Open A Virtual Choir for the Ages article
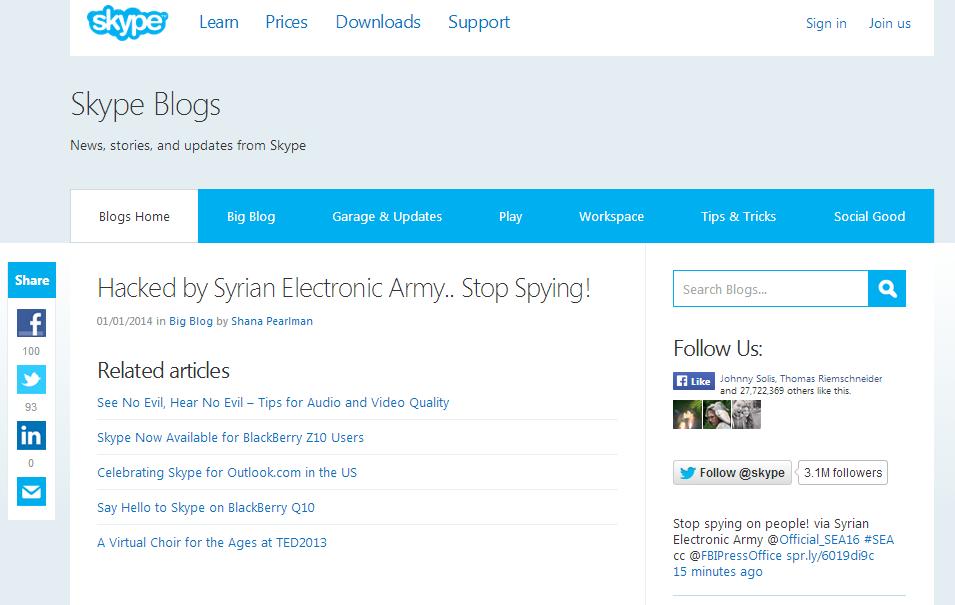Viewport: 955px width, 605px height. [x=212, y=543]
